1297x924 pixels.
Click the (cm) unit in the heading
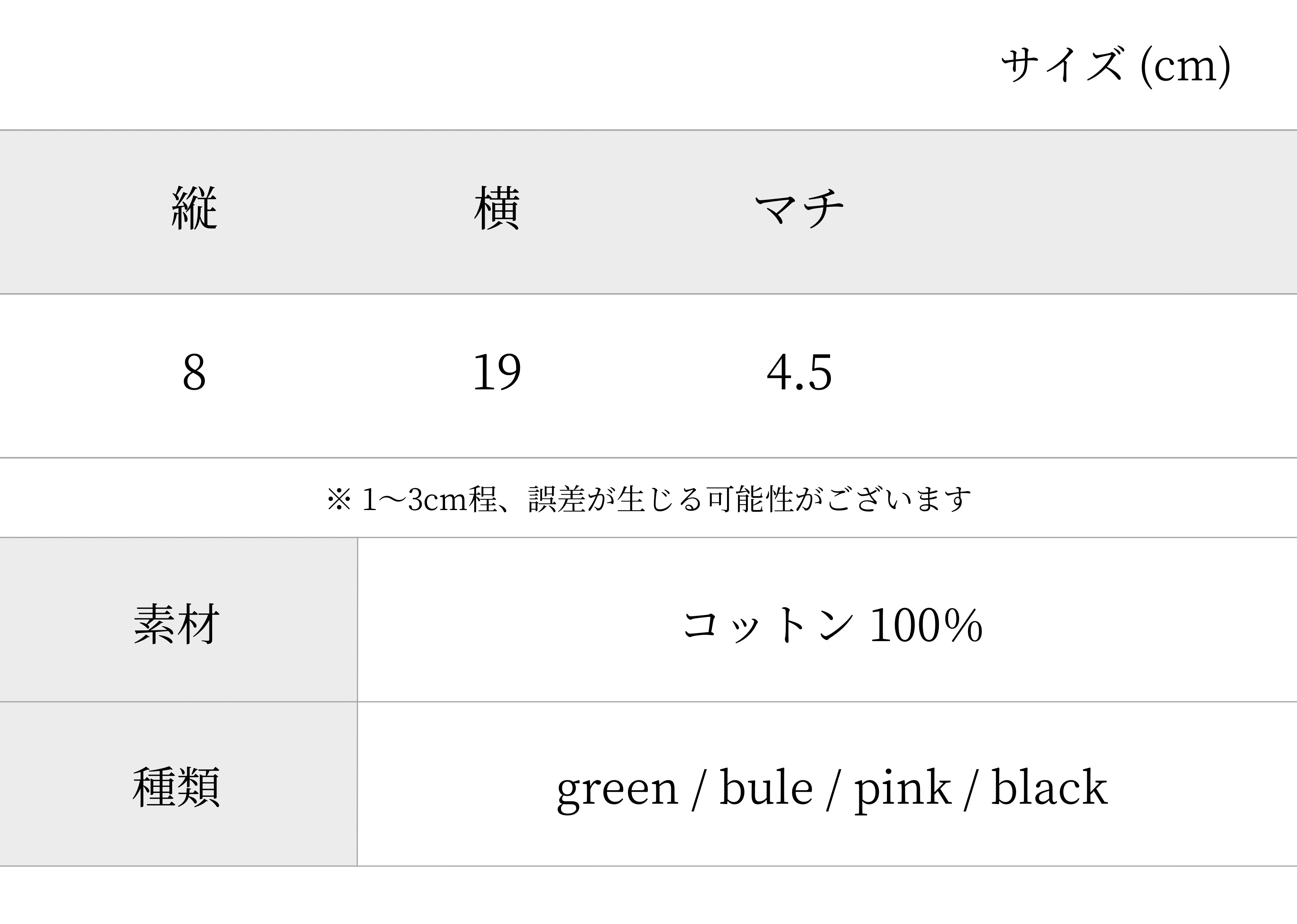coord(1186,65)
